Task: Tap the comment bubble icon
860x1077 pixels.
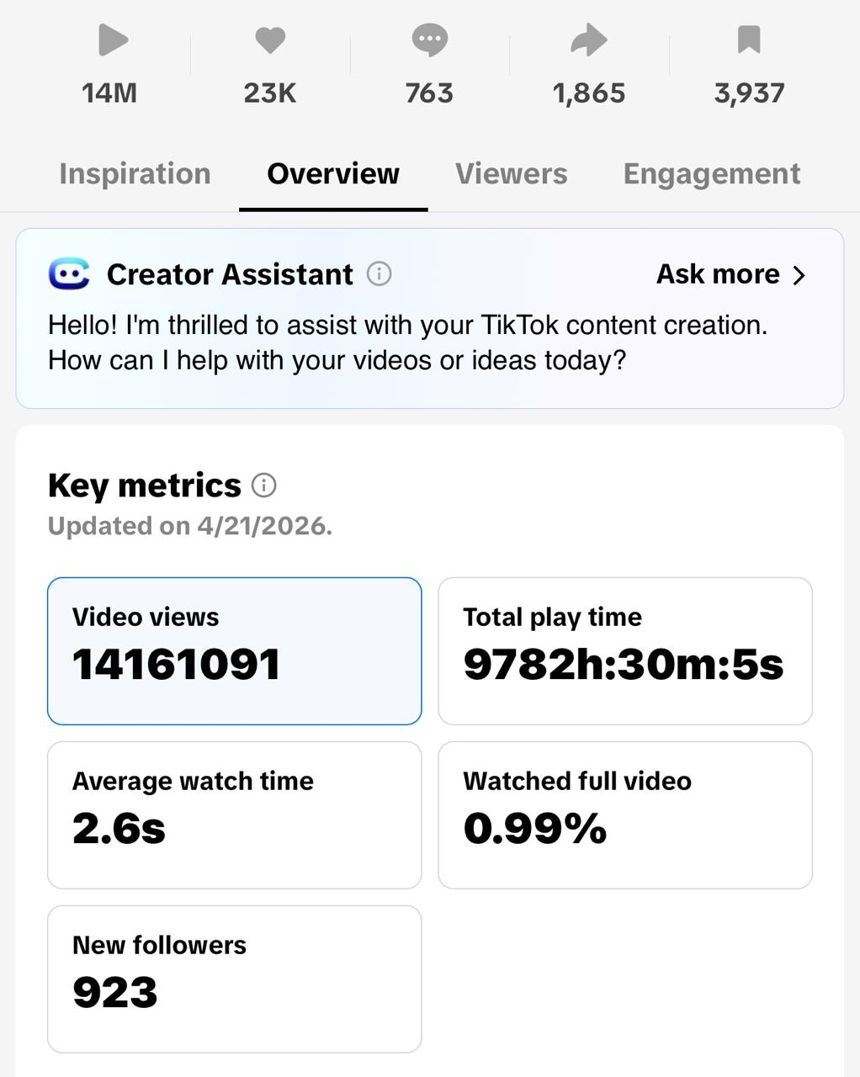Action: [429, 39]
